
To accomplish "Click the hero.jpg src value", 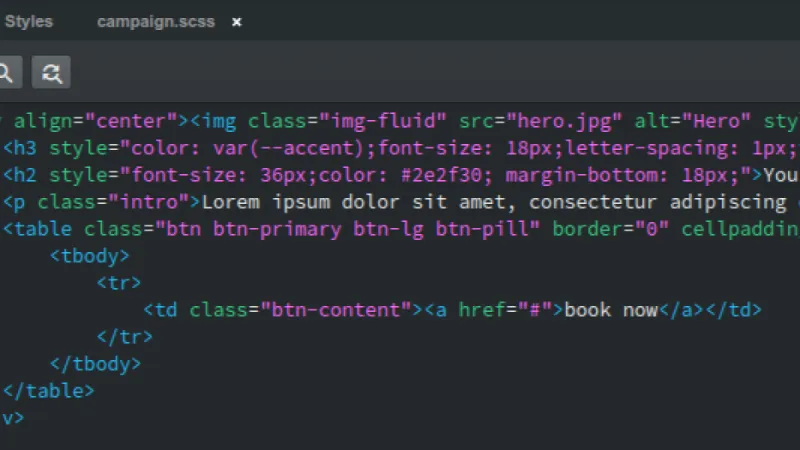I will click(564, 121).
